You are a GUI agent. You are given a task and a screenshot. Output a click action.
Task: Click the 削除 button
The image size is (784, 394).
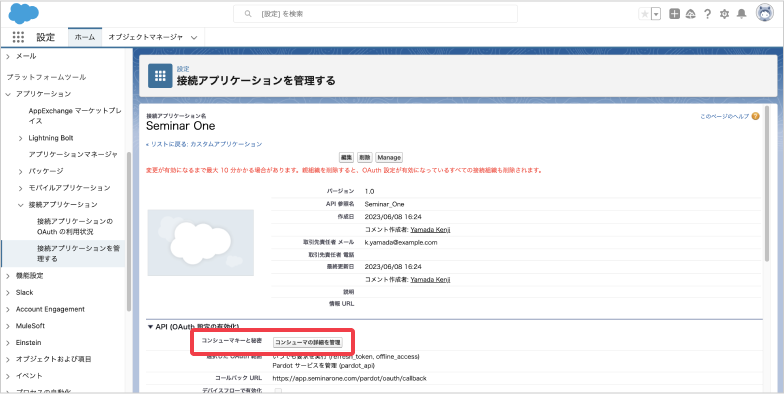pyautogui.click(x=364, y=158)
